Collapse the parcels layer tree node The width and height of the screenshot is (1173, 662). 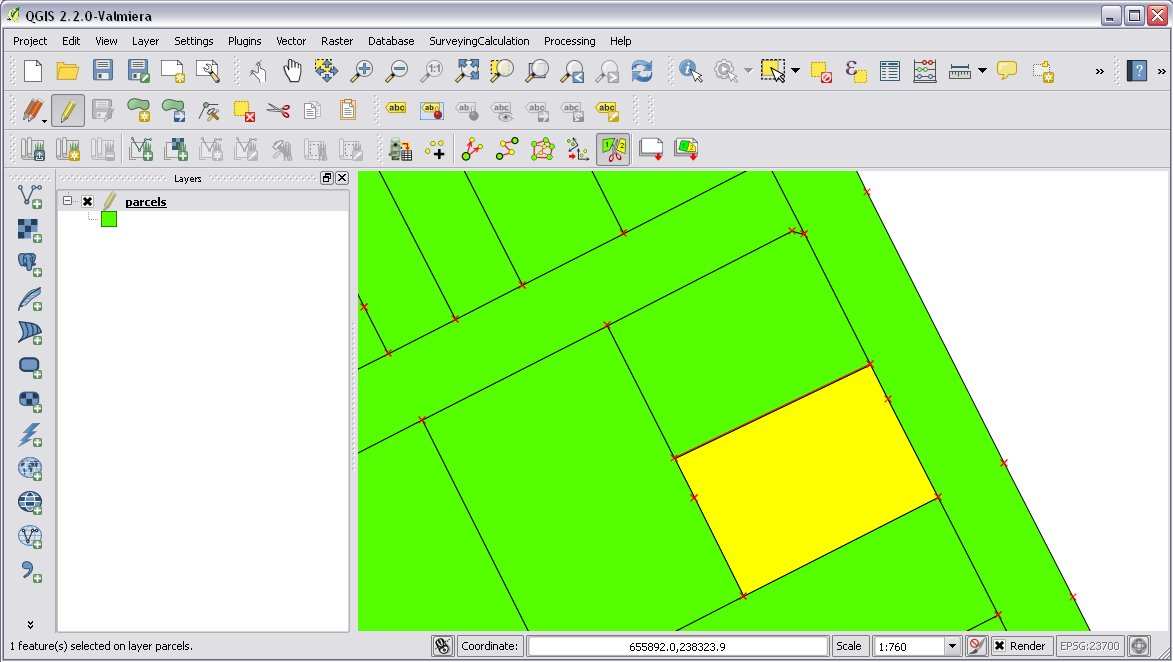click(x=68, y=201)
